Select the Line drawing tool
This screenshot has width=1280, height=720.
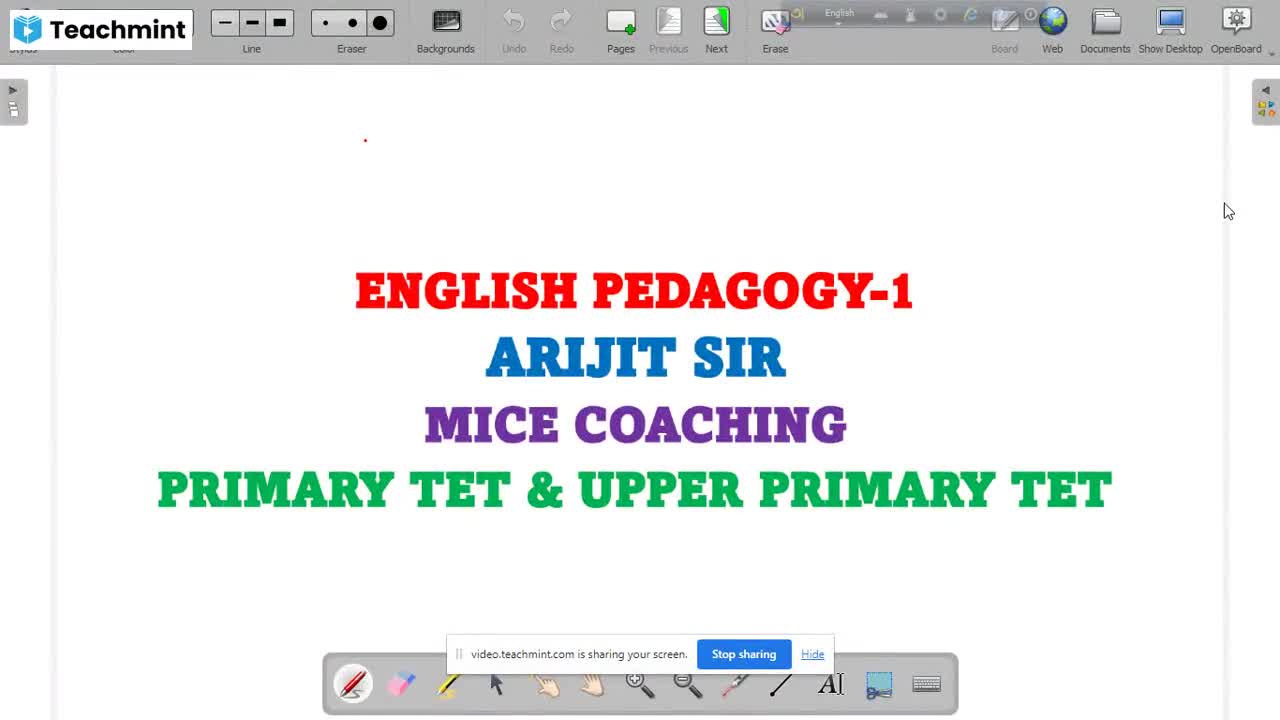pos(781,684)
